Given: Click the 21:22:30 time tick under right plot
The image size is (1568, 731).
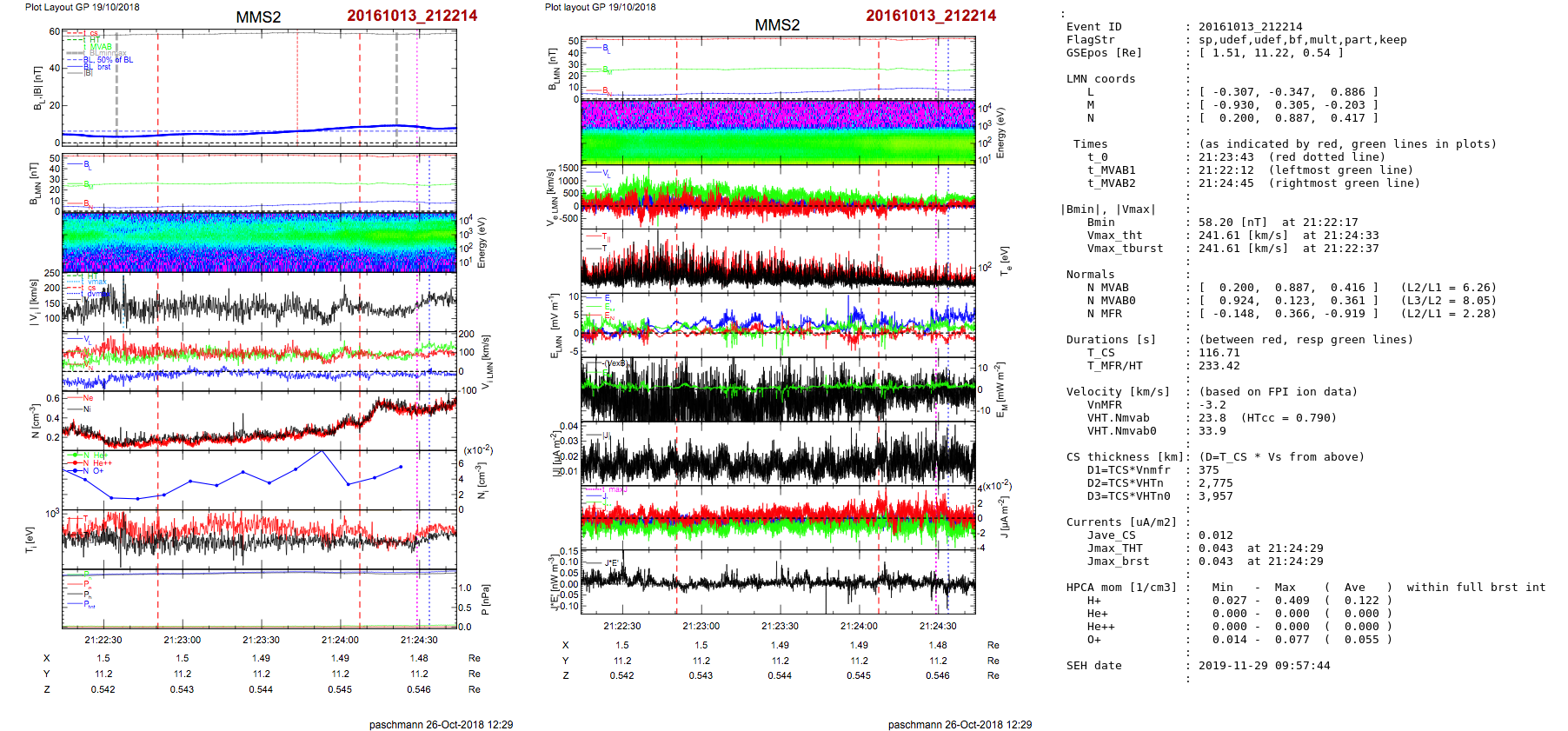Looking at the screenshot, I should pyautogui.click(x=621, y=626).
